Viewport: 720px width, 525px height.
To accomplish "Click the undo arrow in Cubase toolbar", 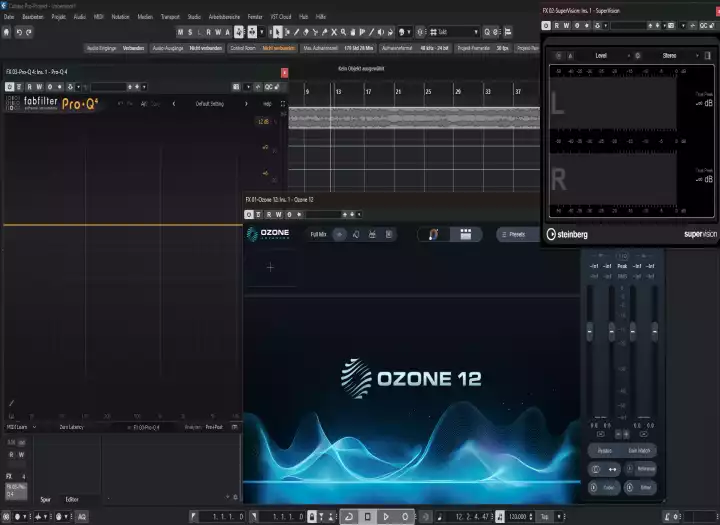I will point(19,32).
